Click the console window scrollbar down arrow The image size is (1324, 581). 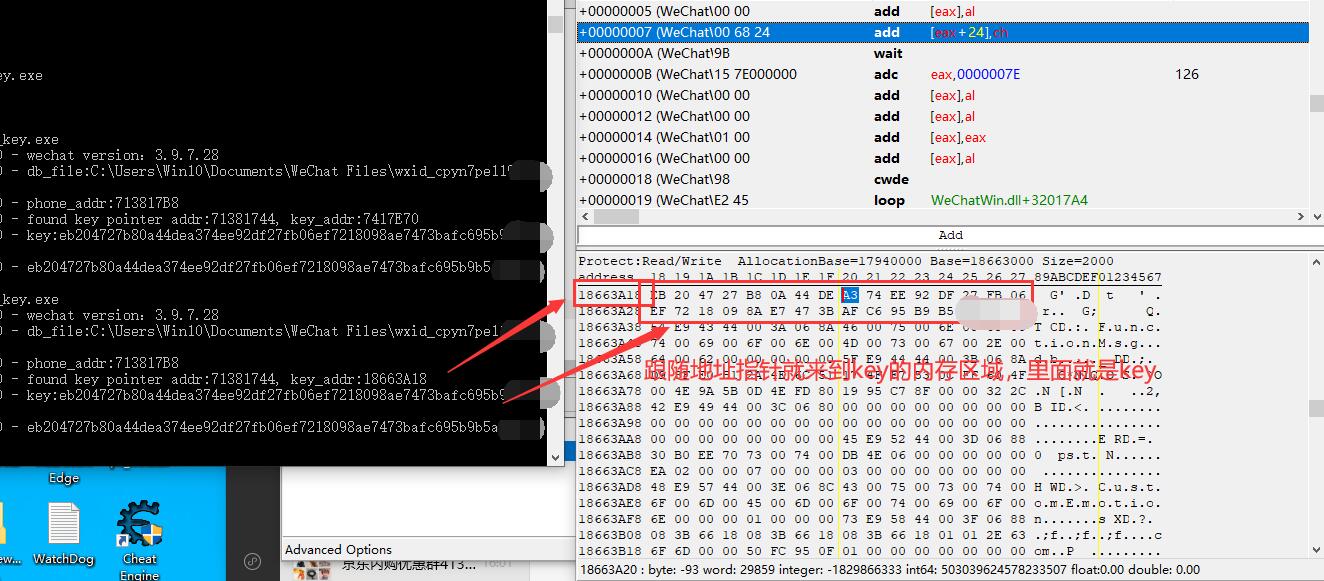tap(557, 457)
